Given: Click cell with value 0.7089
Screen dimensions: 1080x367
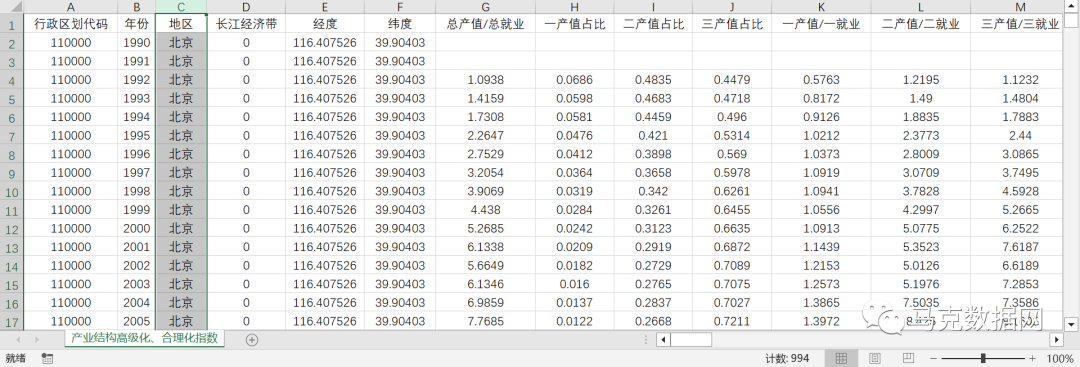Looking at the screenshot, I should pos(732,266).
